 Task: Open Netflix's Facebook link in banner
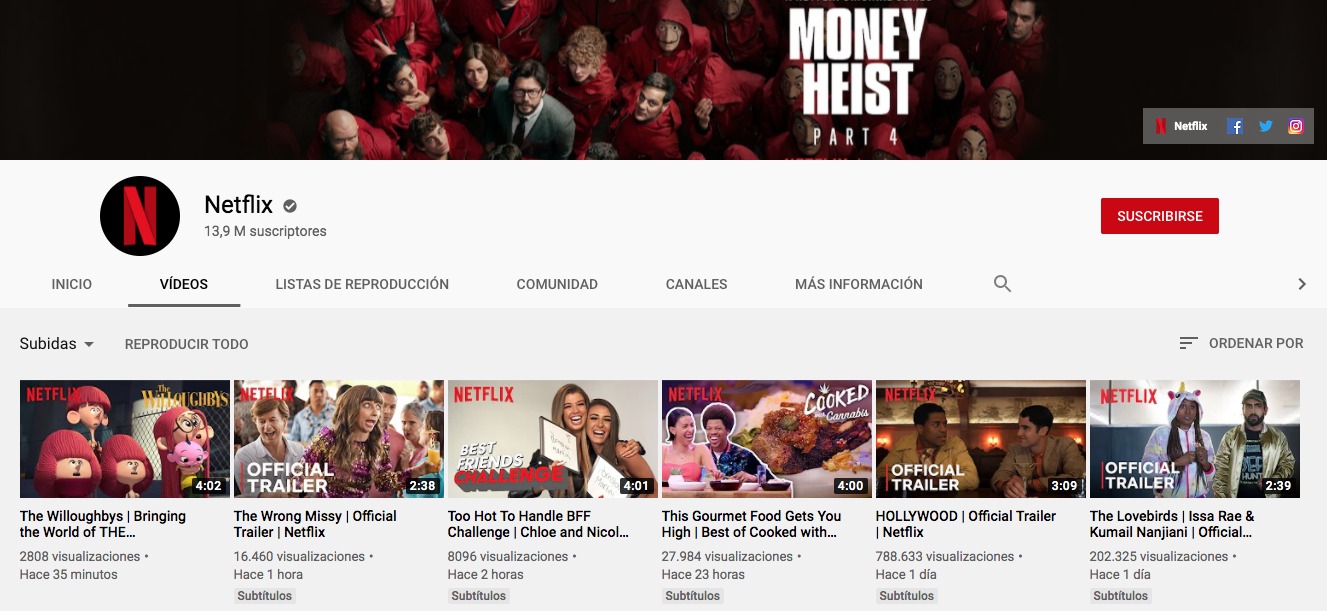1236,126
